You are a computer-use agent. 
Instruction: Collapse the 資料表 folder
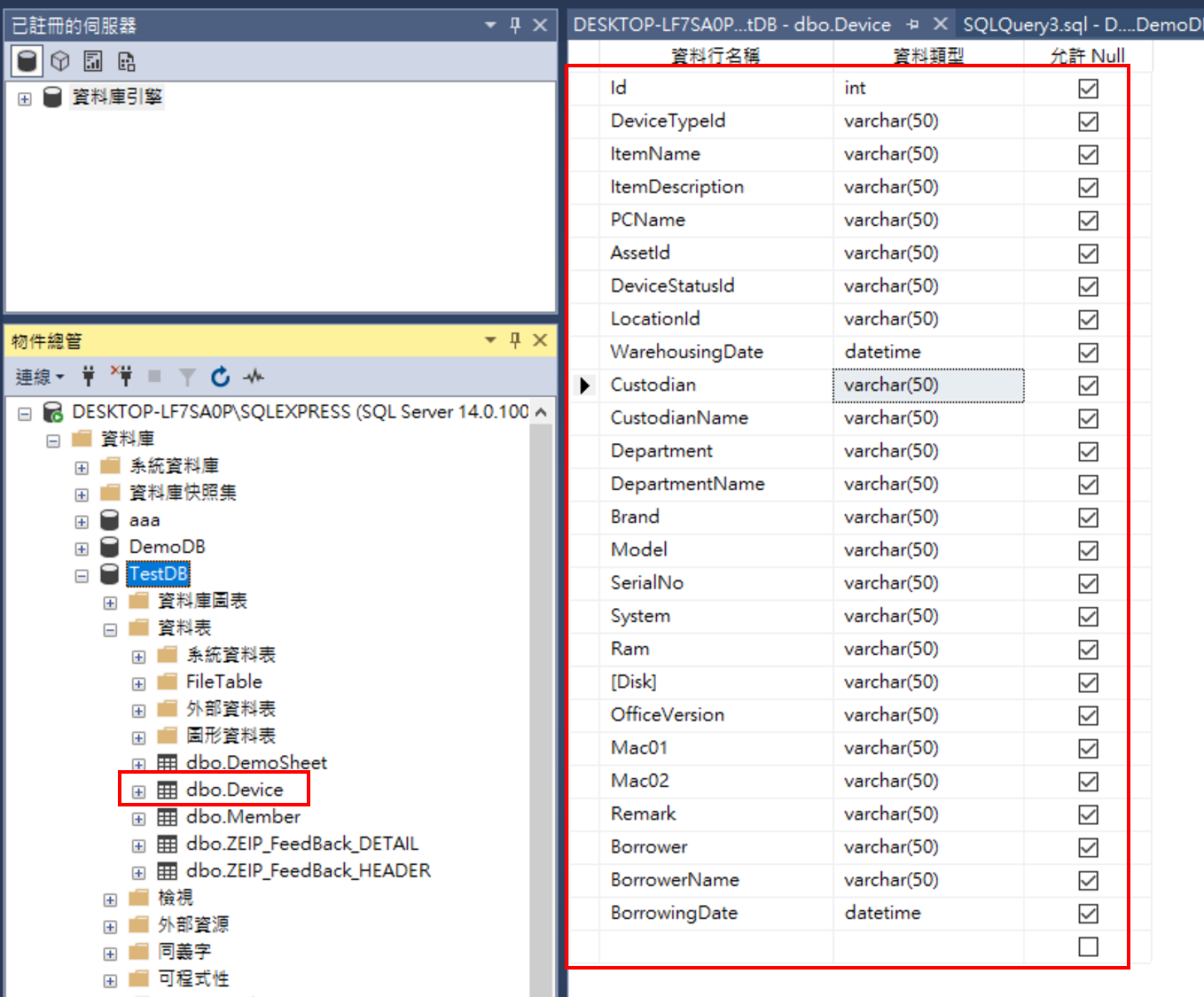point(110,629)
